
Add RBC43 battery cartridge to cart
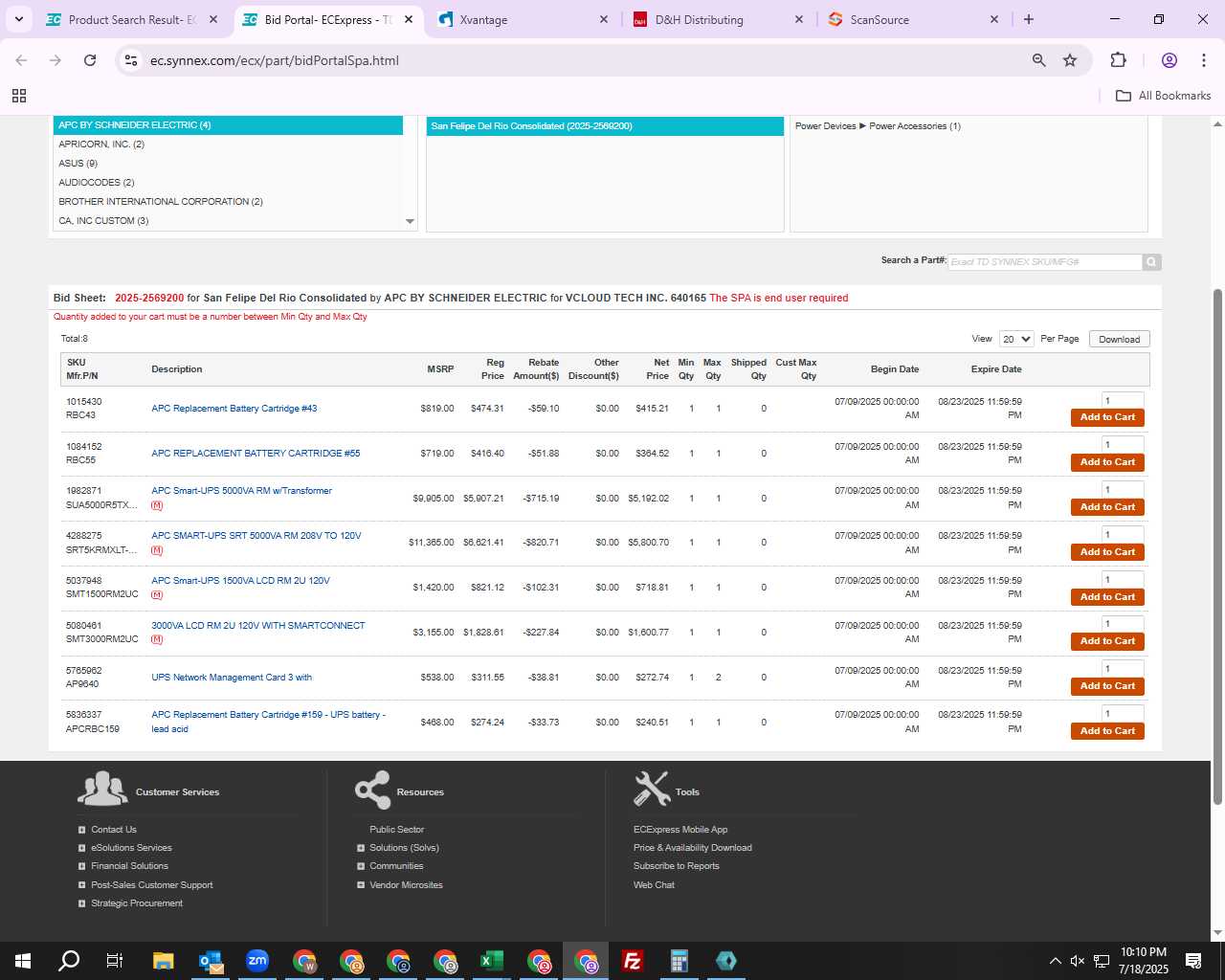point(1107,417)
